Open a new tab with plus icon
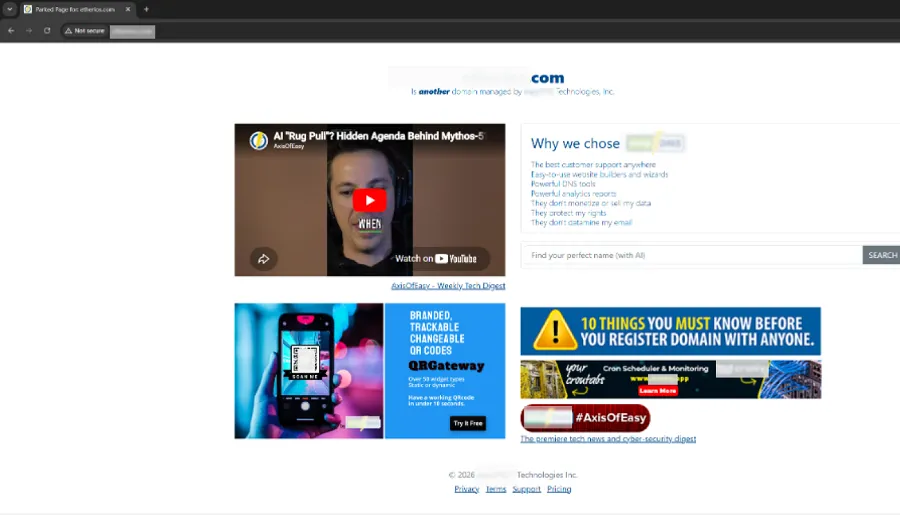 (x=146, y=9)
